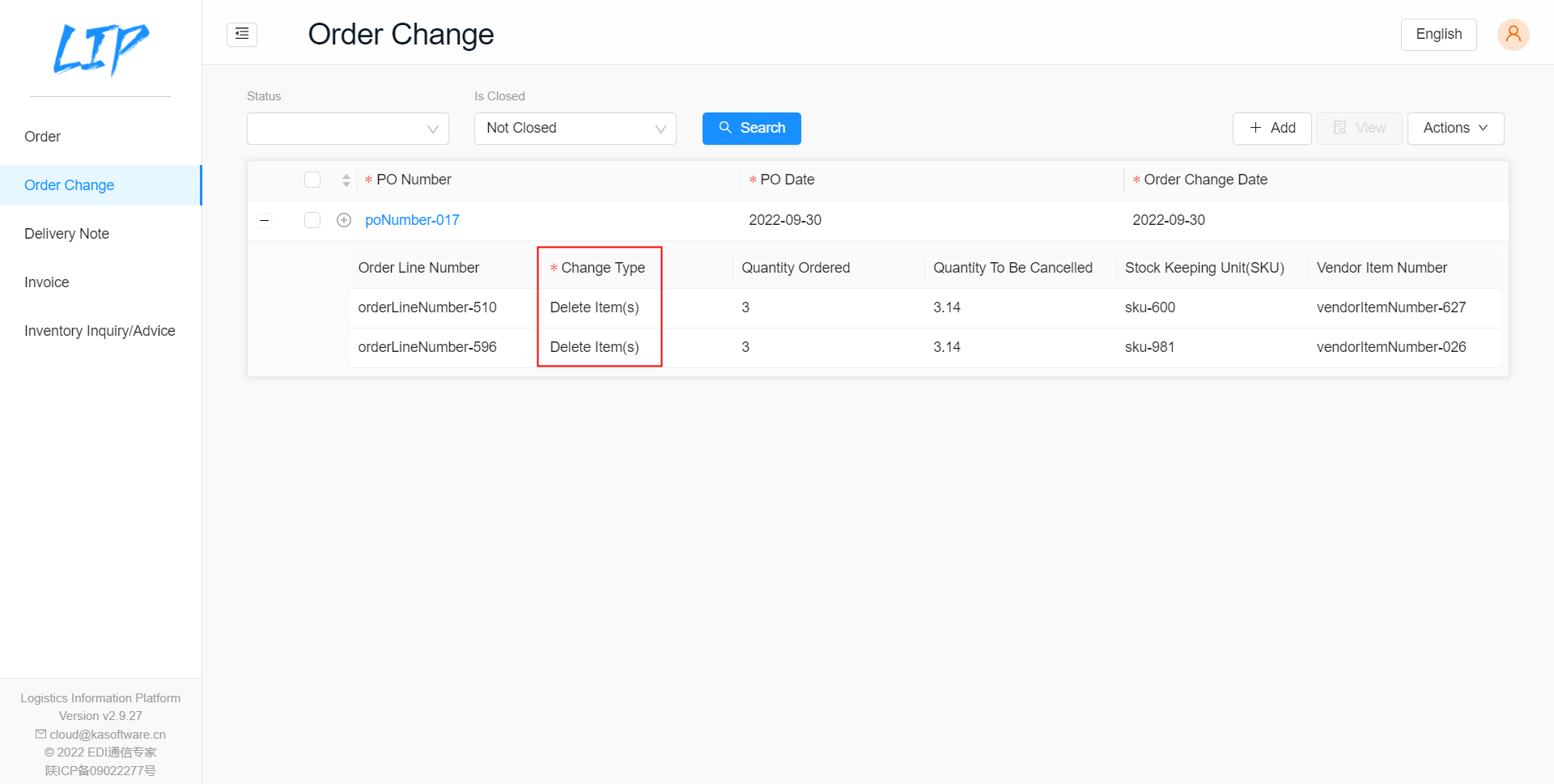
Task: Click PO Date value 2022-09-30
Action: (785, 220)
